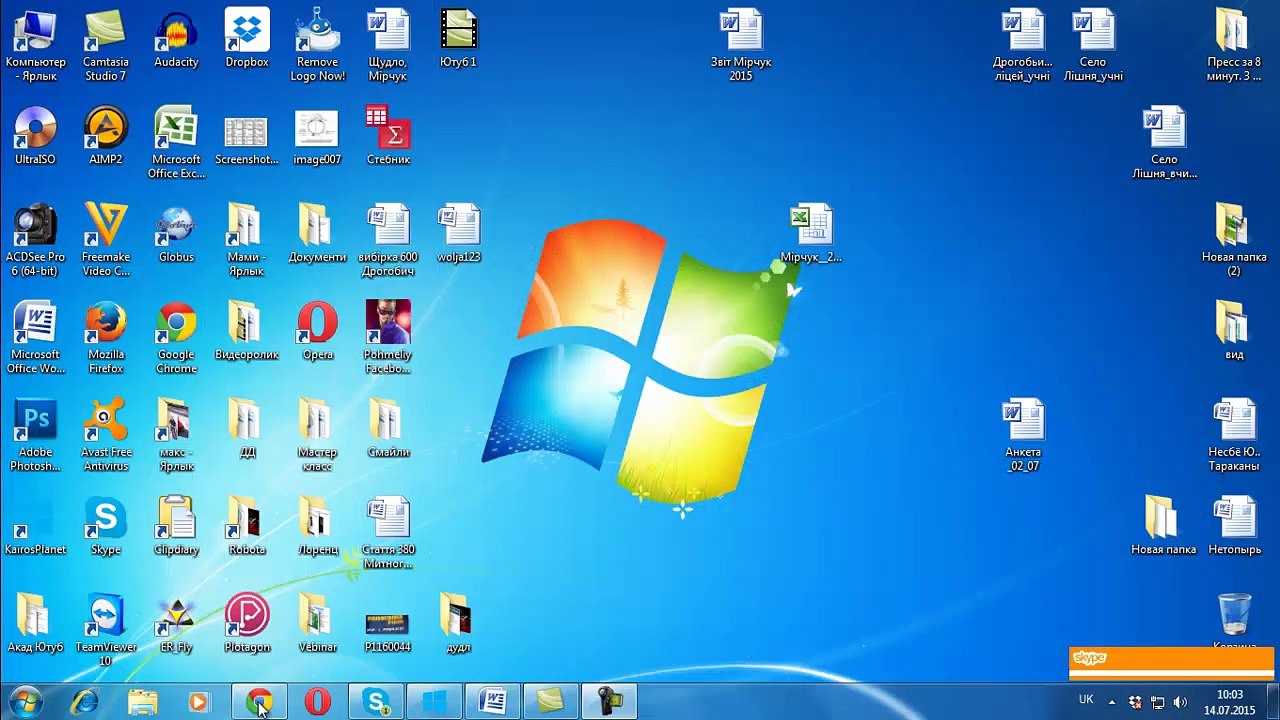The height and width of the screenshot is (720, 1280).
Task: Launch Internet Explorer from the taskbar
Action: coord(84,702)
